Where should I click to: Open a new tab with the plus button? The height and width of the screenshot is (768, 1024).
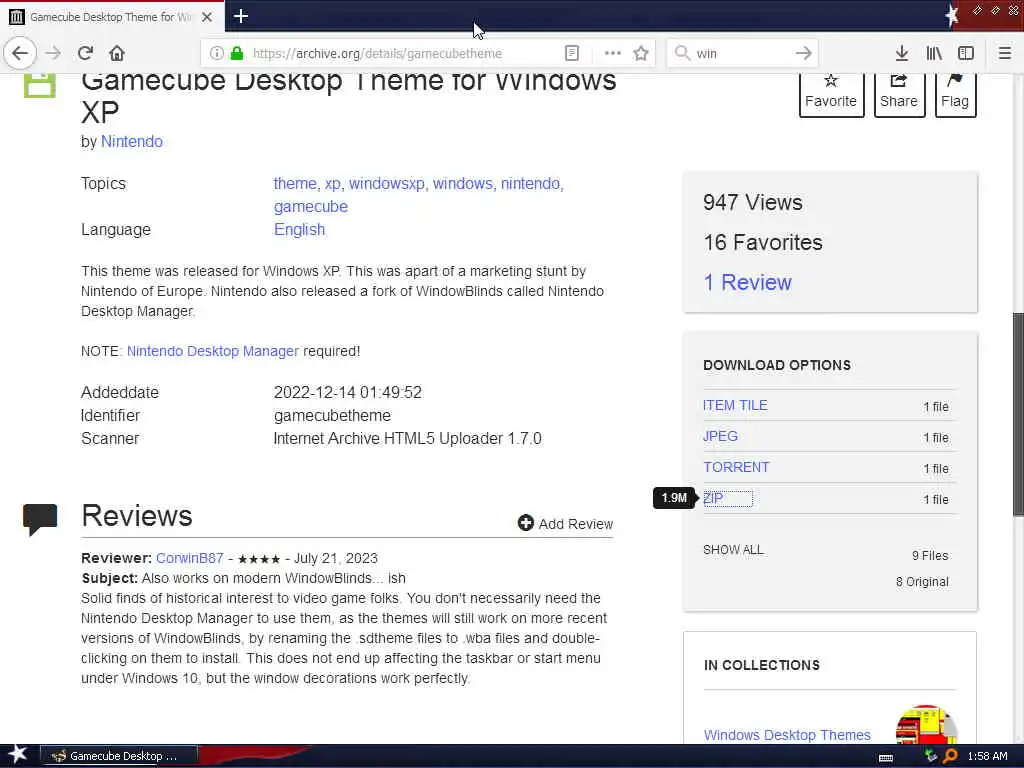[241, 16]
